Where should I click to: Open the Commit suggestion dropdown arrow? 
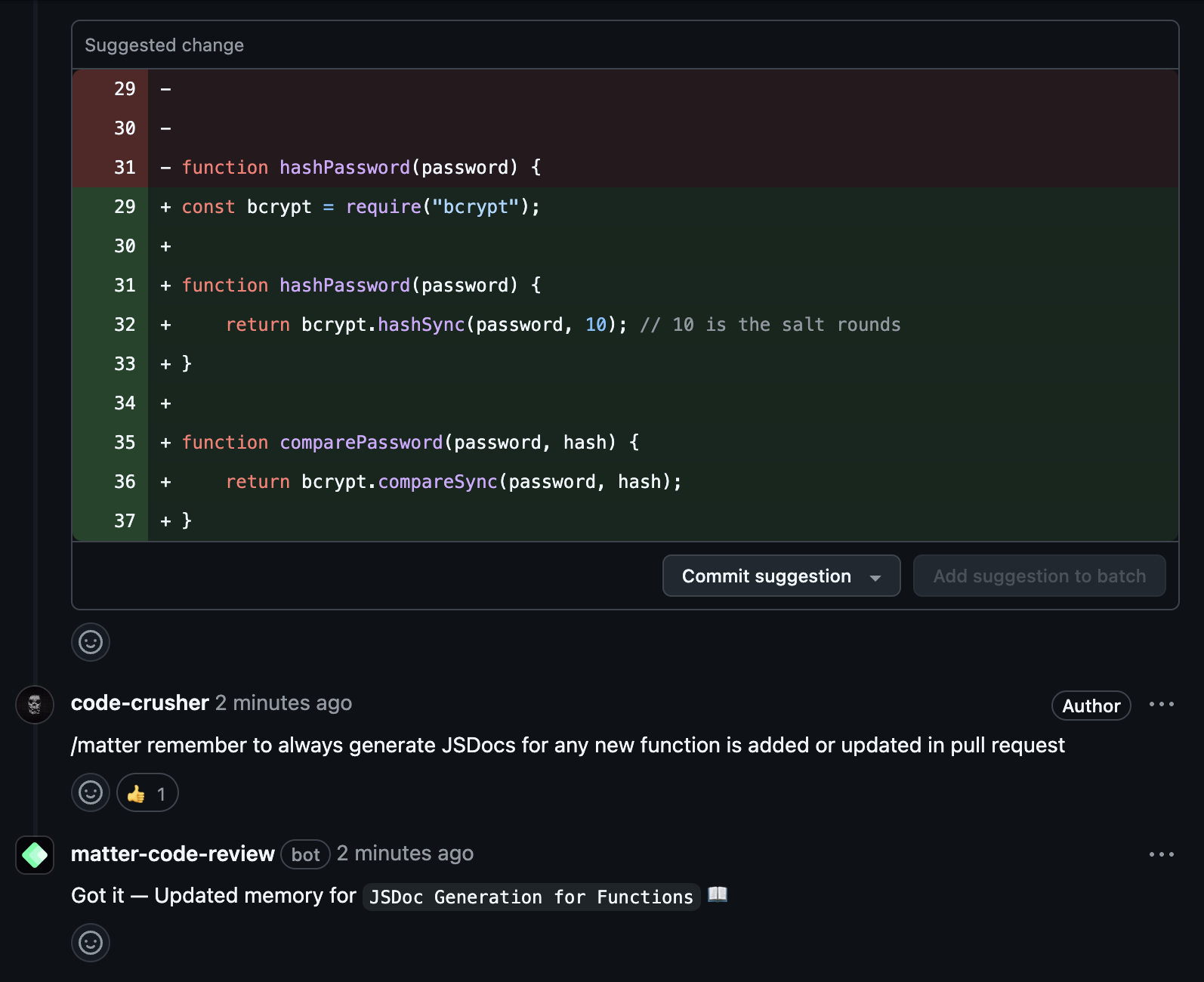[875, 578]
